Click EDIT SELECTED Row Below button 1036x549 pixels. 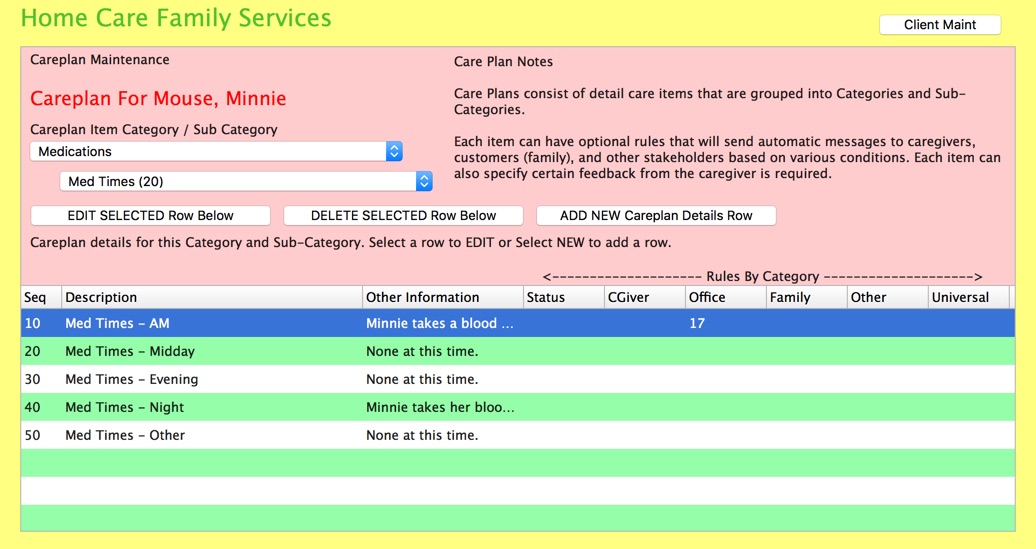point(151,216)
